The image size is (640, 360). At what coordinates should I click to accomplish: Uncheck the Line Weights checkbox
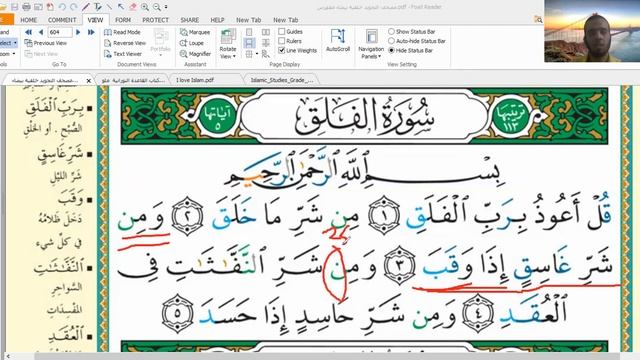click(x=282, y=50)
